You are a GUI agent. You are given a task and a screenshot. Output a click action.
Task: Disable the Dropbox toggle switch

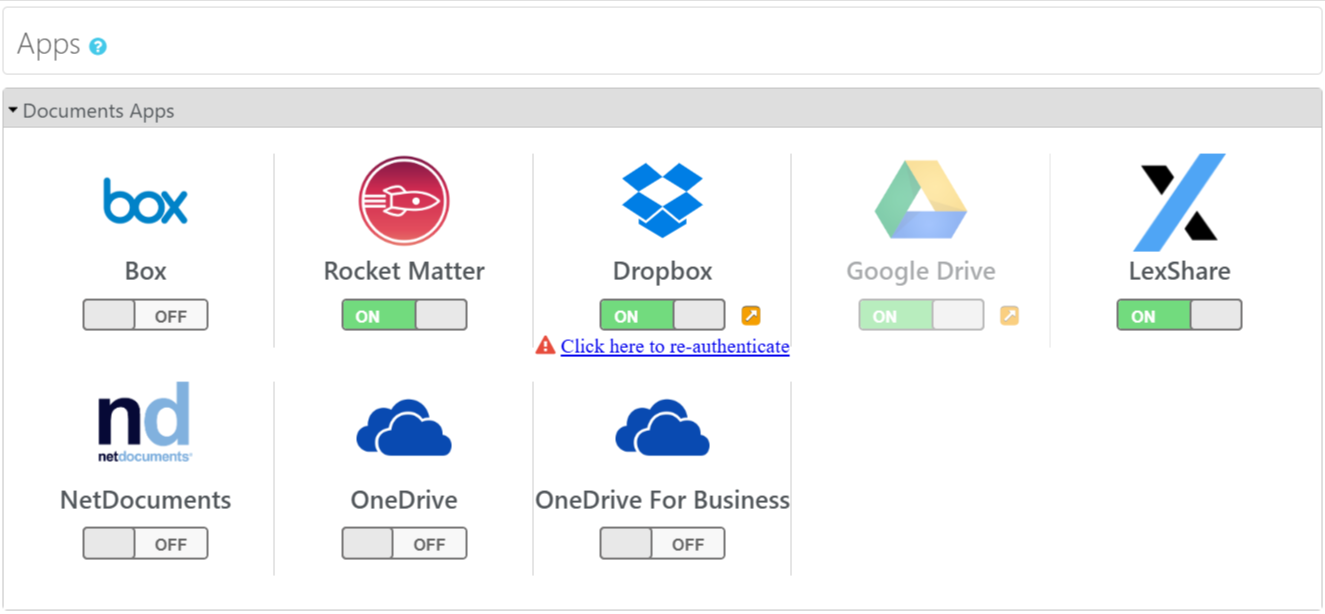tap(662, 315)
